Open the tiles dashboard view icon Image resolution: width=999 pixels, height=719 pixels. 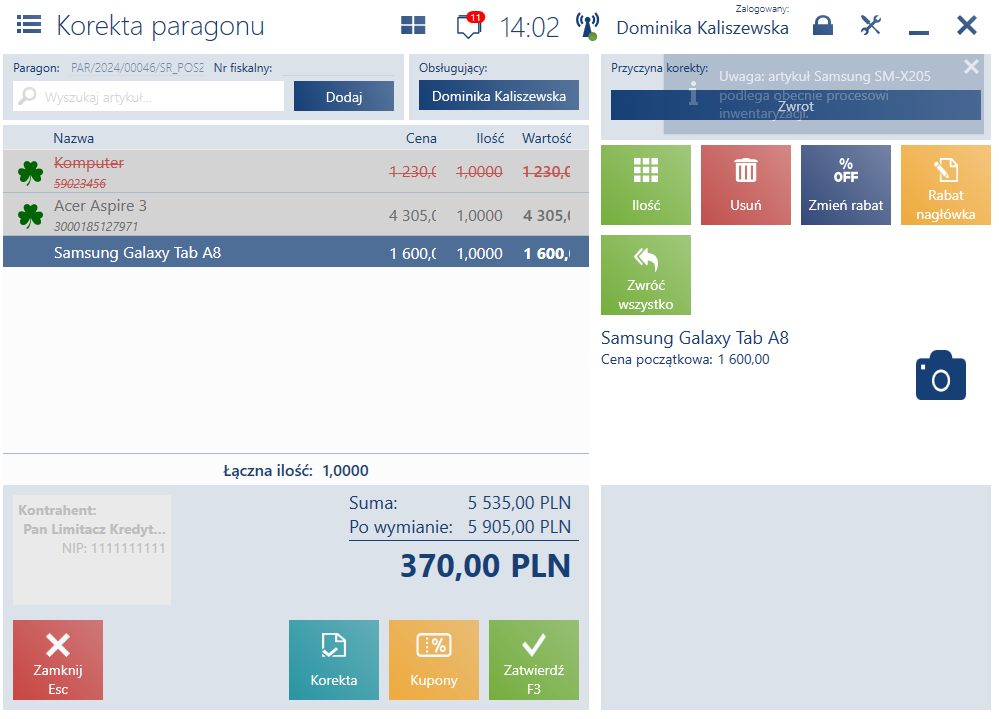tap(413, 25)
